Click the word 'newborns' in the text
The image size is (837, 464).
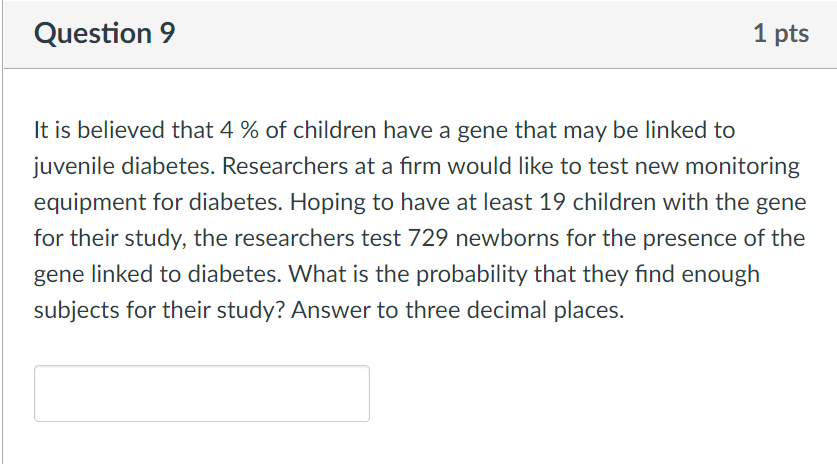click(503, 238)
